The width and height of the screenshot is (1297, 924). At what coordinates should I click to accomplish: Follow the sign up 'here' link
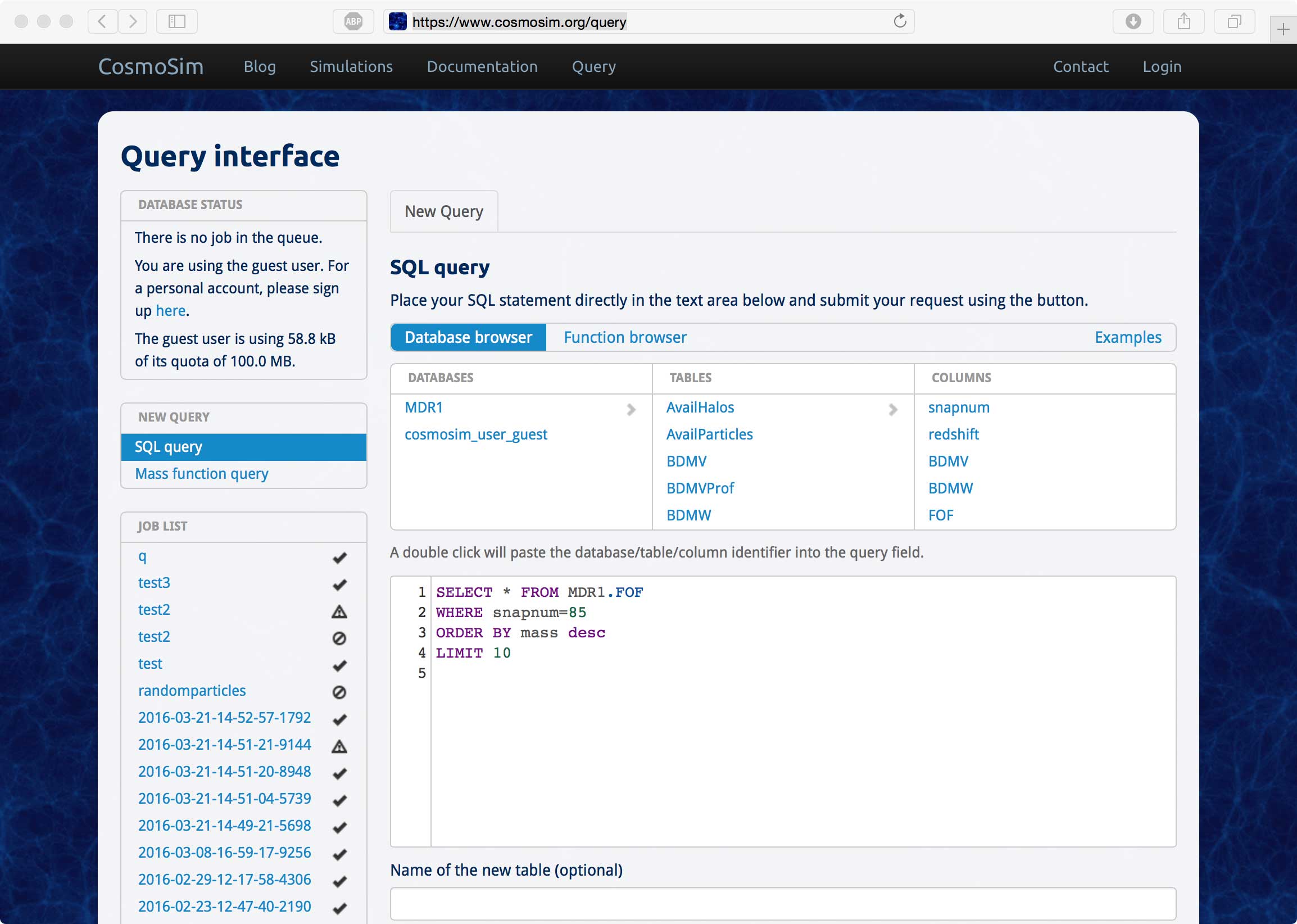coord(171,311)
